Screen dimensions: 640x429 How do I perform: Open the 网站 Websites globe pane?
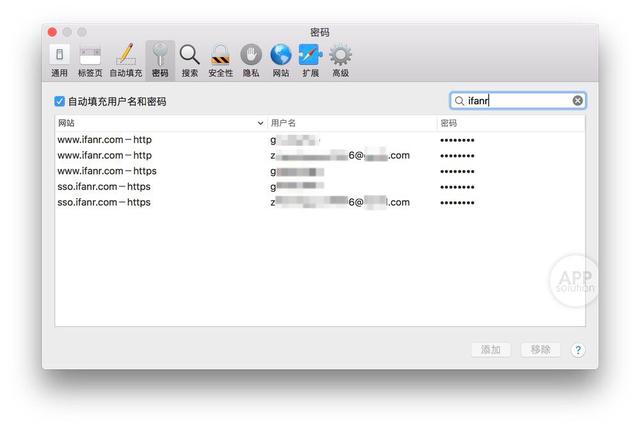(281, 61)
